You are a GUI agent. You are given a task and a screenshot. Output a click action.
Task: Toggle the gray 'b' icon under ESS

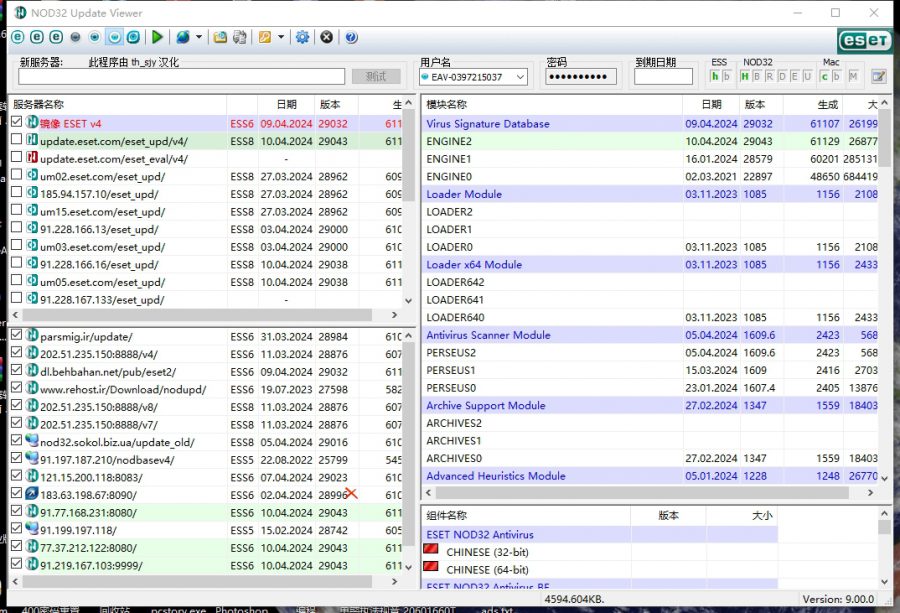727,76
